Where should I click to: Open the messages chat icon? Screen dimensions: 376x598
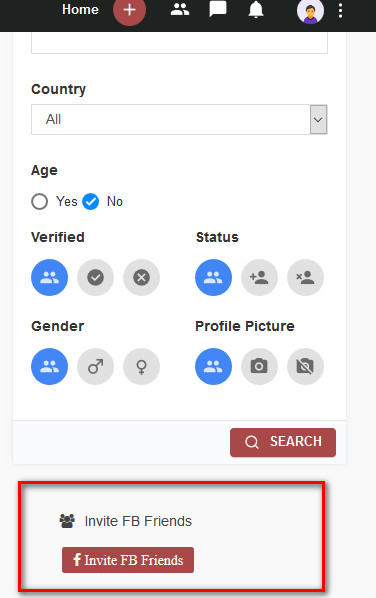coord(218,10)
